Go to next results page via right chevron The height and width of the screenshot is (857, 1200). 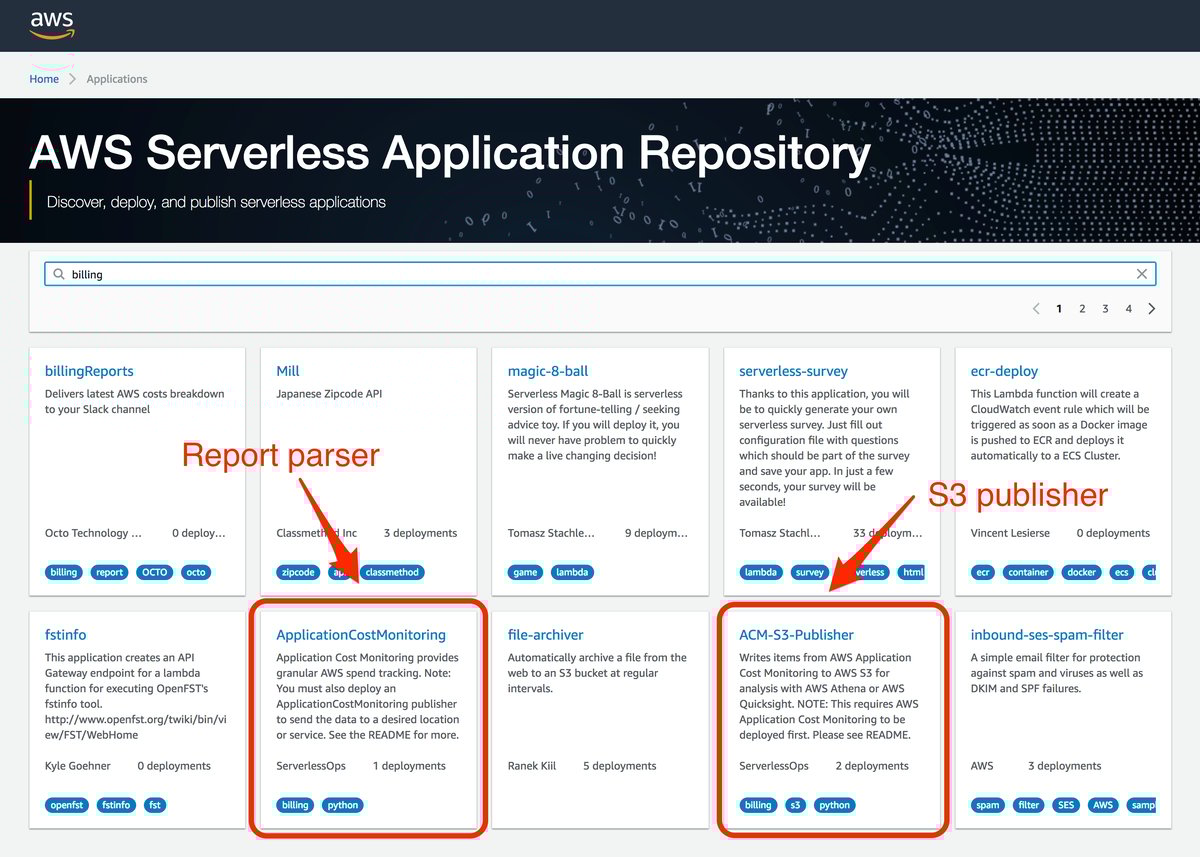pos(1152,309)
